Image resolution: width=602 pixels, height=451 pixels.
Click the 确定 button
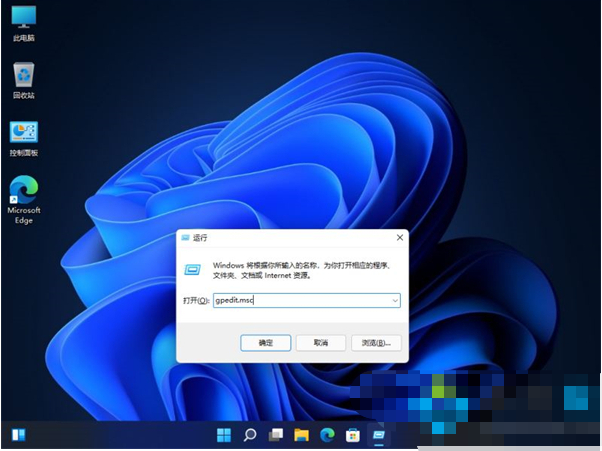pos(265,342)
